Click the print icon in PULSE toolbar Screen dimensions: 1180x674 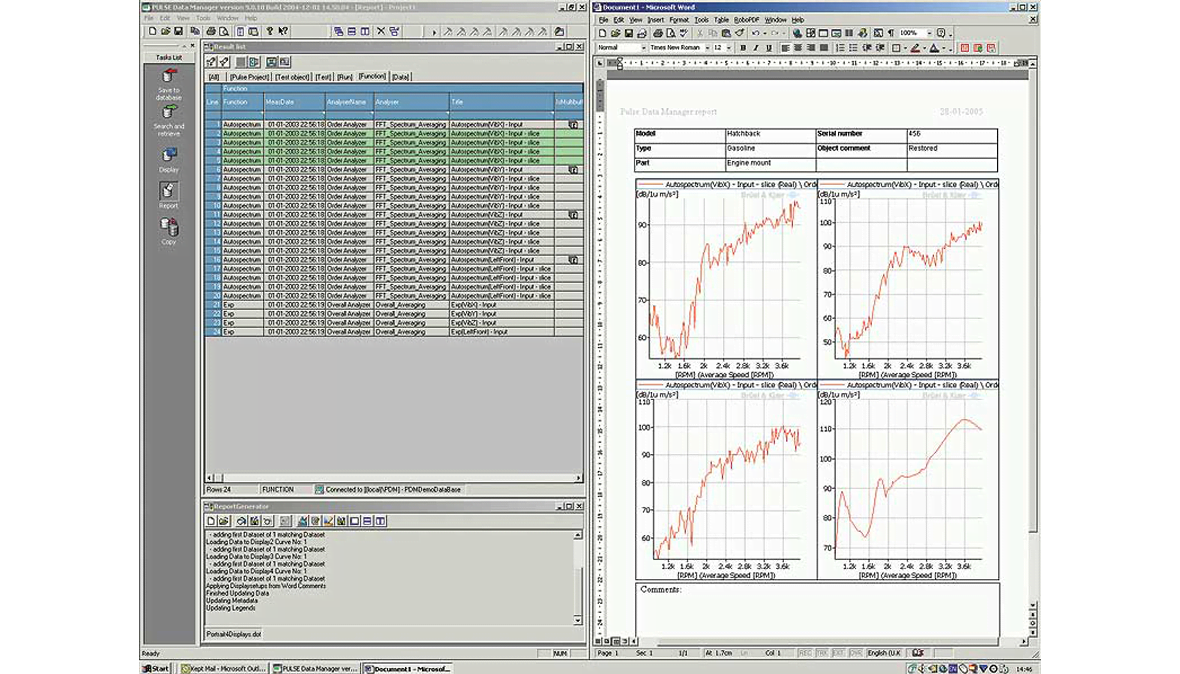coord(210,32)
